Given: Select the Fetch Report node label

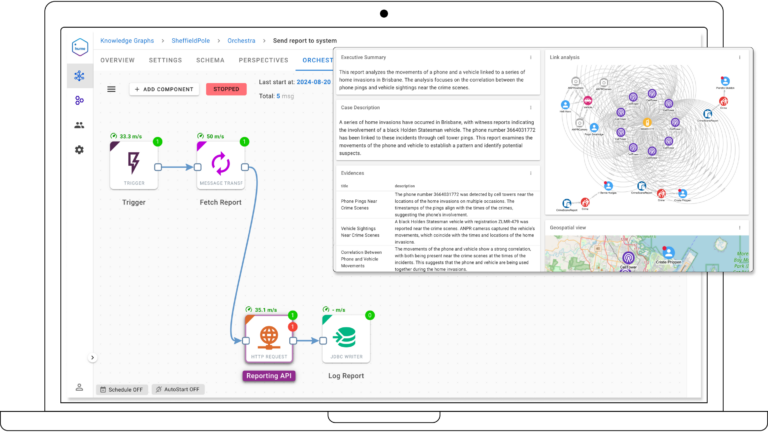Looking at the screenshot, I should 220,202.
